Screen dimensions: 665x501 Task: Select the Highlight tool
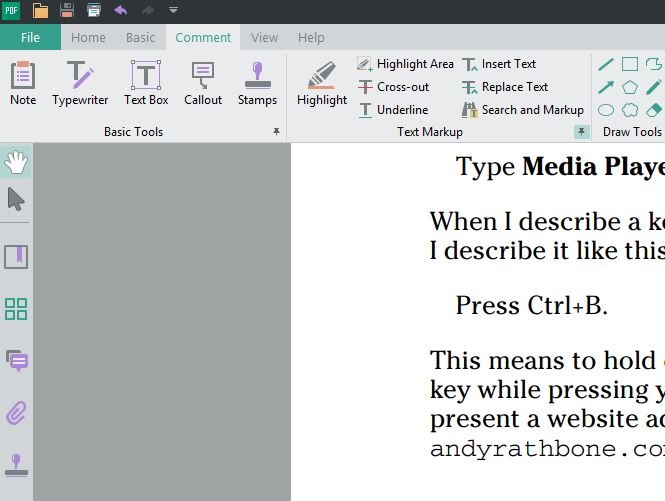(321, 83)
